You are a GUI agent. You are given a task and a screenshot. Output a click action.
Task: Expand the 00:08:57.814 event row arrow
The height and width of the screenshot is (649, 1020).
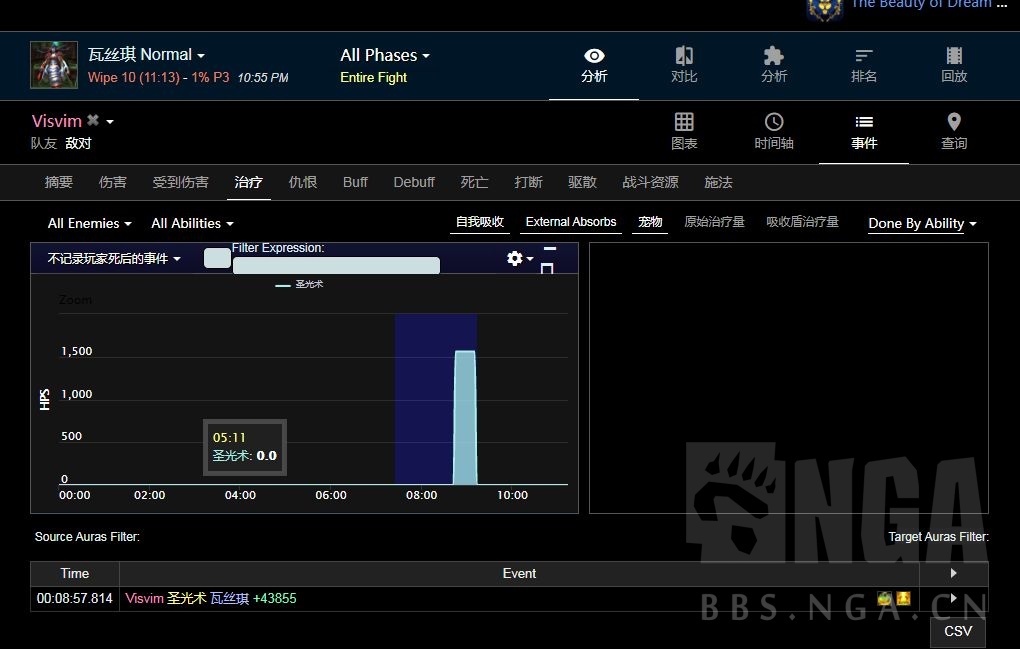point(954,598)
